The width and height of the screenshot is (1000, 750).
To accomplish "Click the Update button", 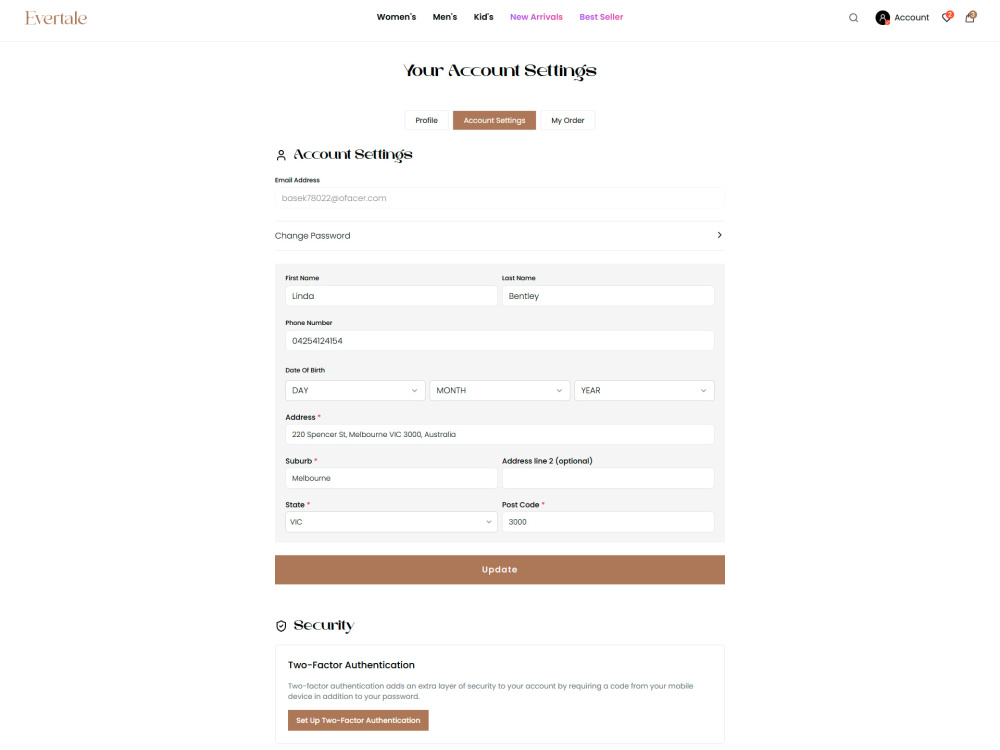I will (x=499, y=570).
